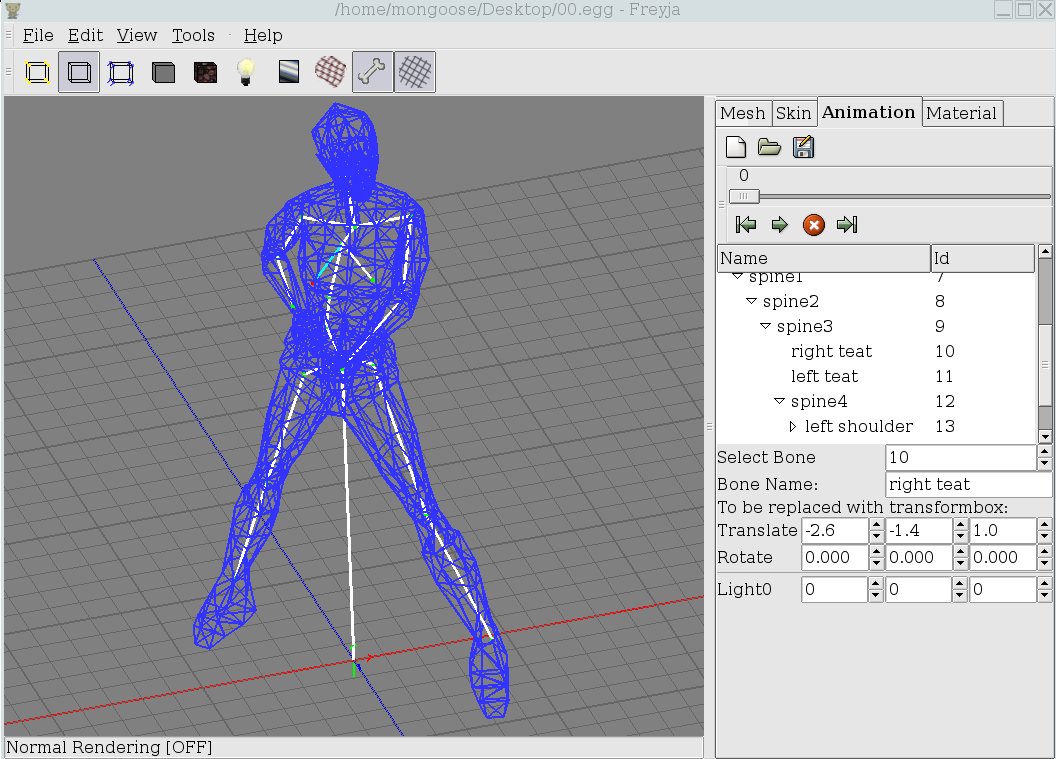The image size is (1056, 759).
Task: Toggle bone rendering with the bone icon
Action: click(x=372, y=71)
